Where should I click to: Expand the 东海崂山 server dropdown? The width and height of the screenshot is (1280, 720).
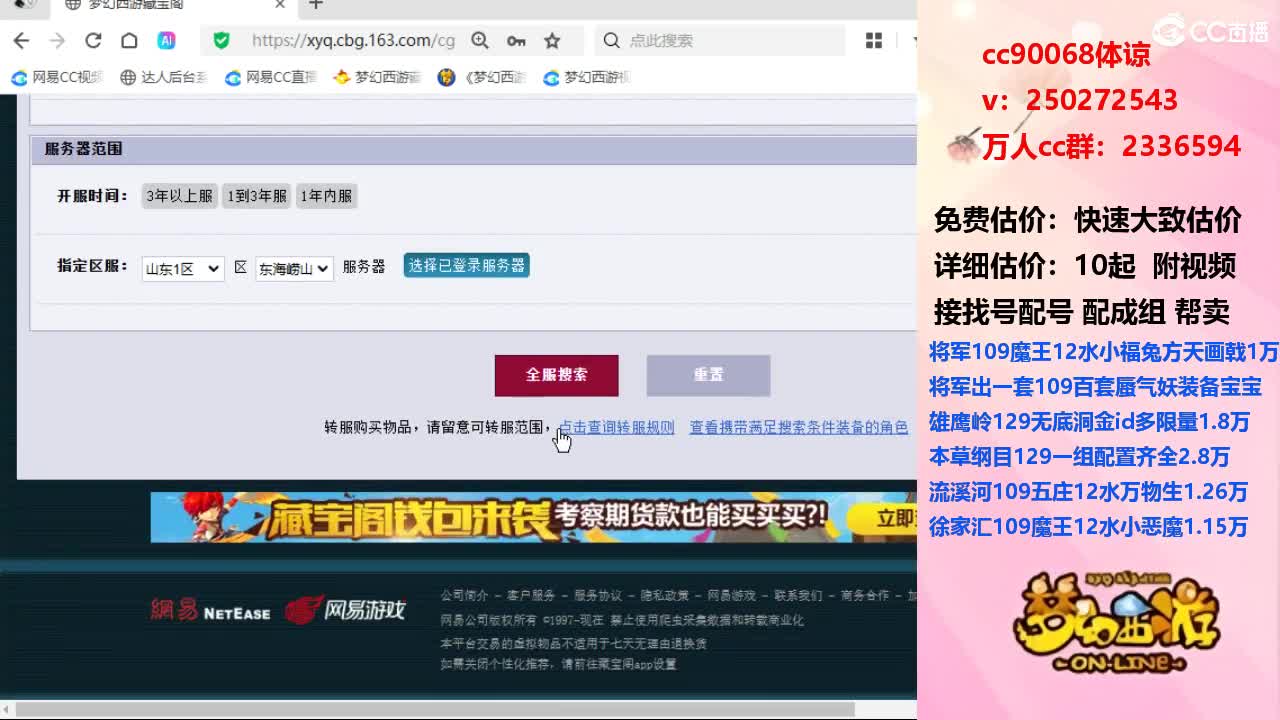pos(294,269)
